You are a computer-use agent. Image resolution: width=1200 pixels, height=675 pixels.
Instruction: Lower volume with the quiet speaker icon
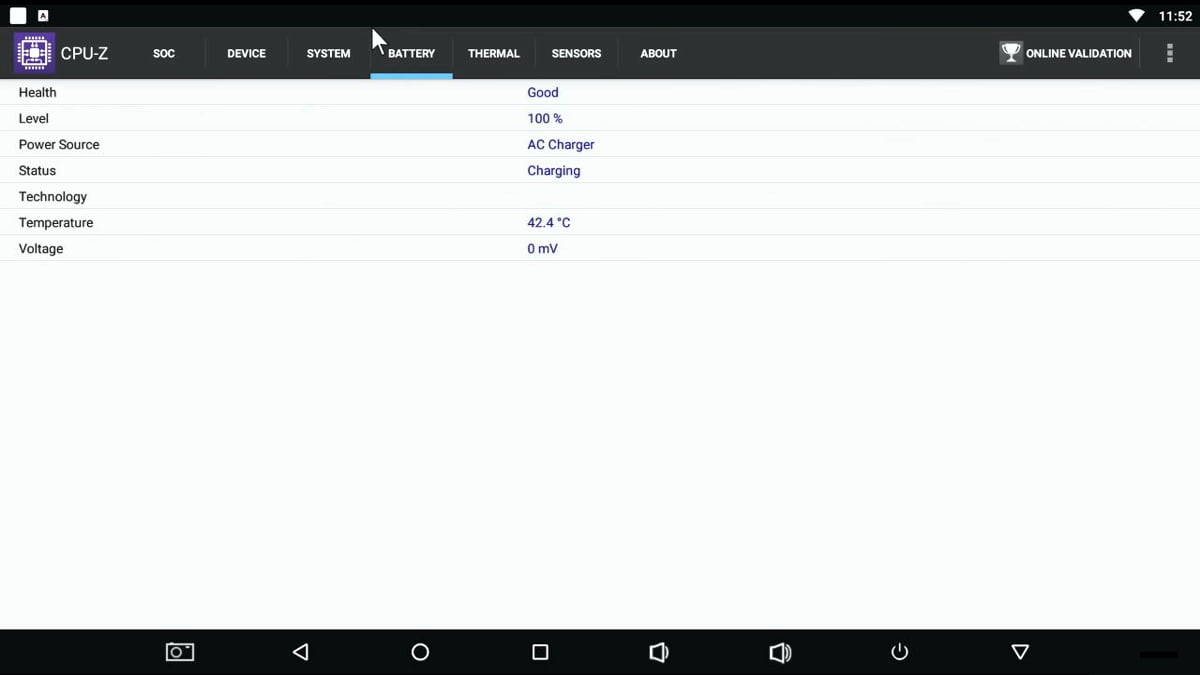click(x=659, y=651)
